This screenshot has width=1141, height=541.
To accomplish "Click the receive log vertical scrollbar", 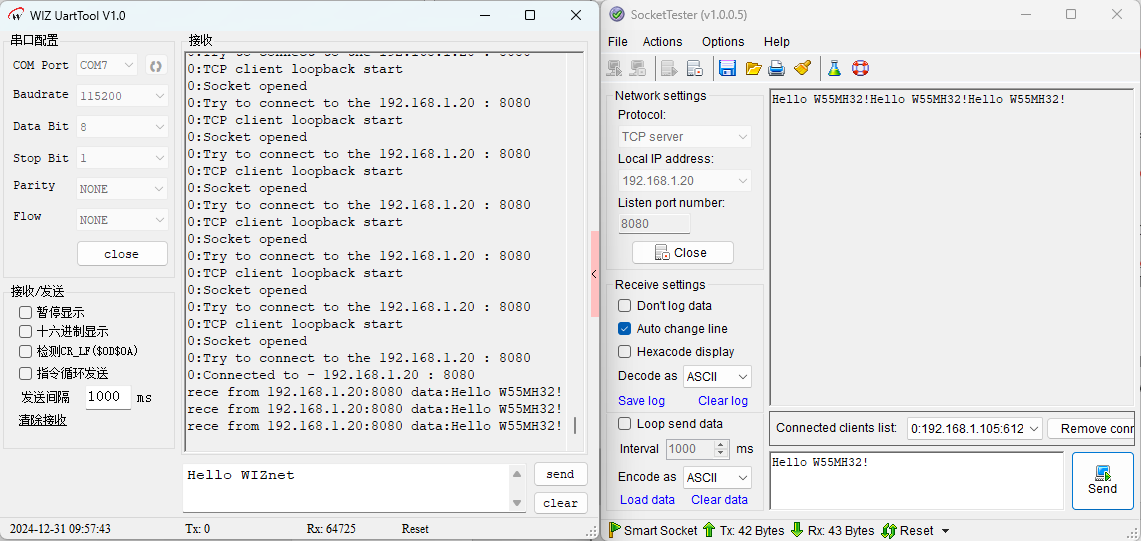I will [x=574, y=240].
